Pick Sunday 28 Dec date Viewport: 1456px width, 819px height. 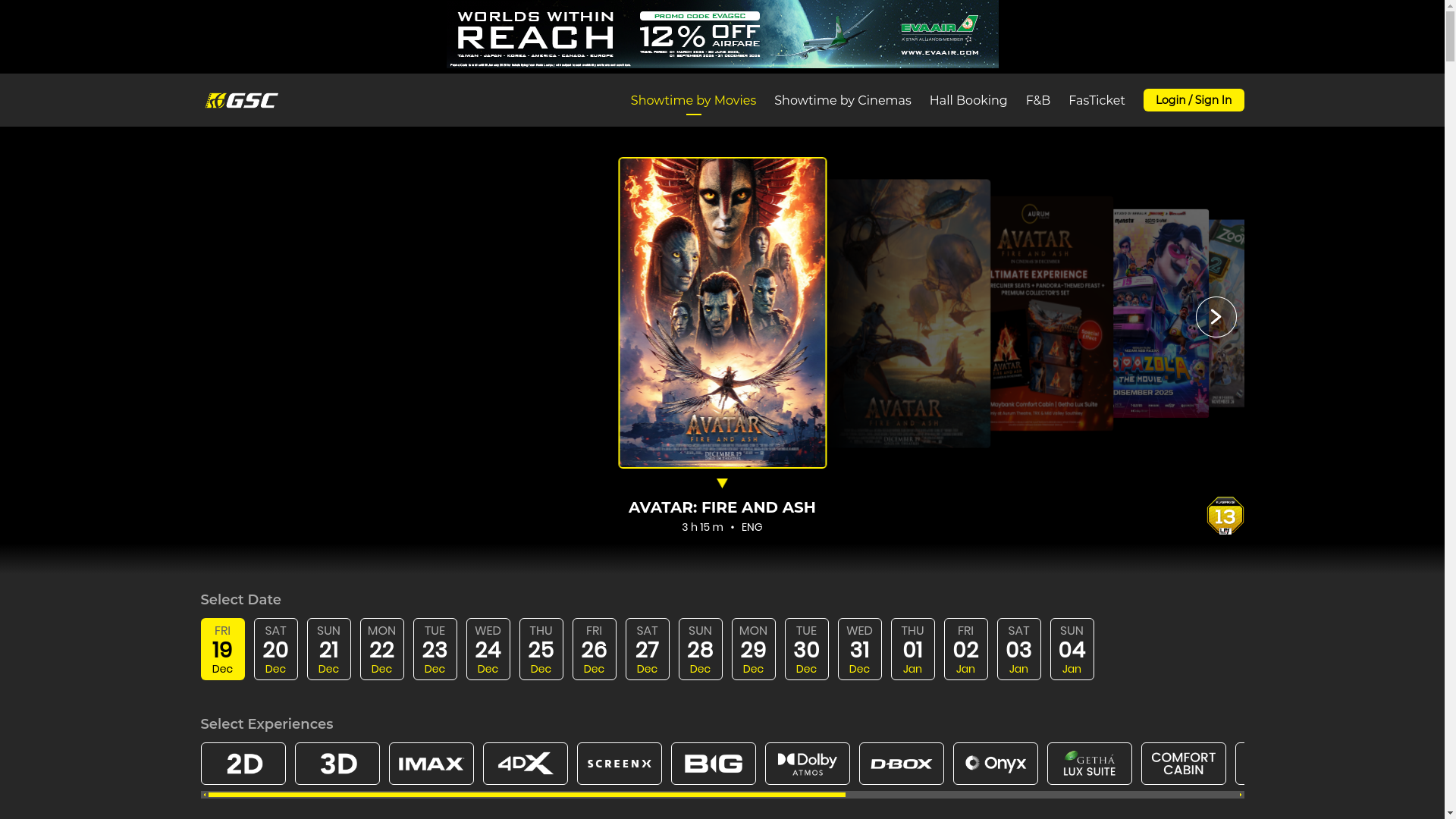[700, 649]
